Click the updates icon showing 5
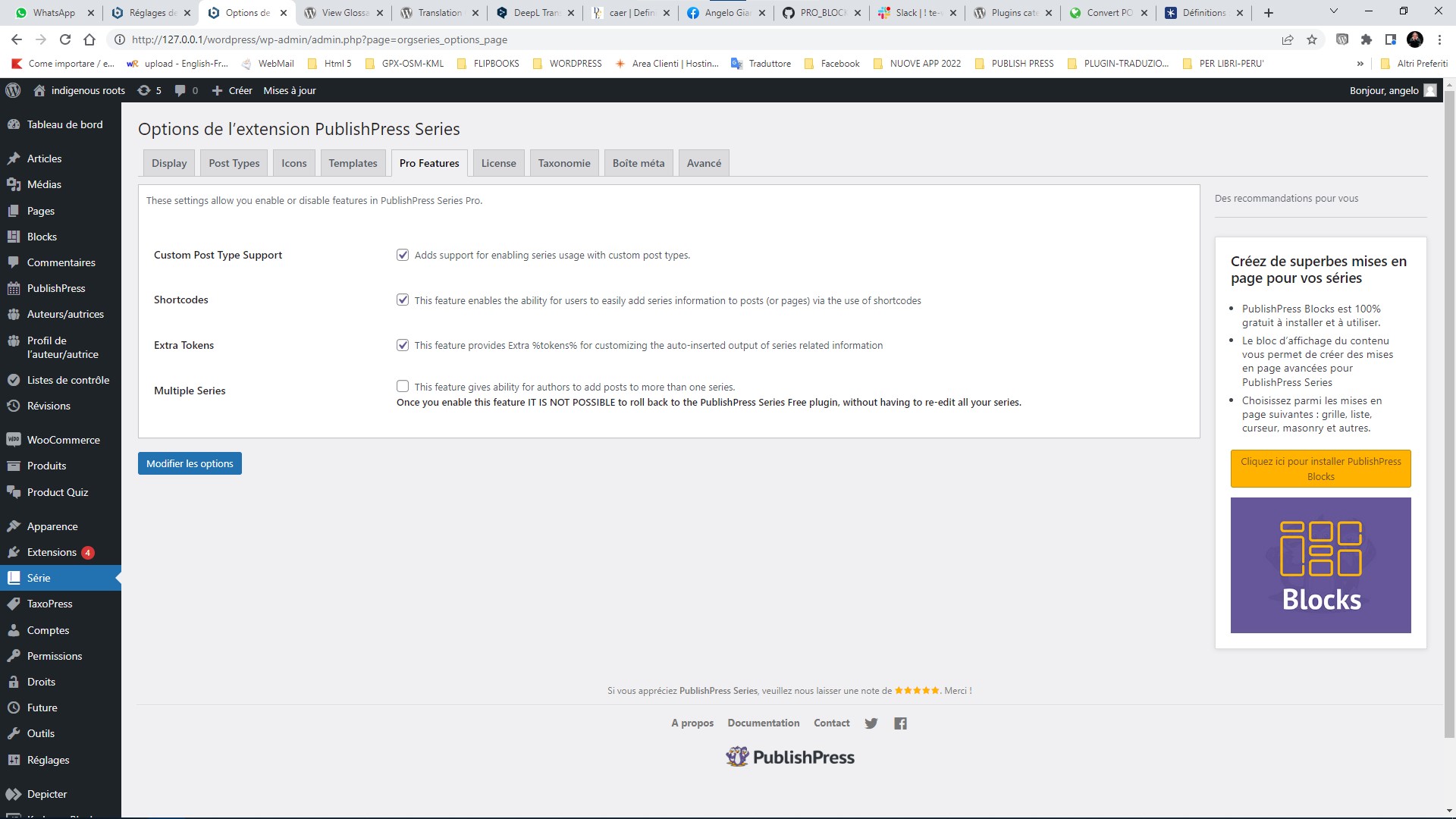 coord(149,90)
